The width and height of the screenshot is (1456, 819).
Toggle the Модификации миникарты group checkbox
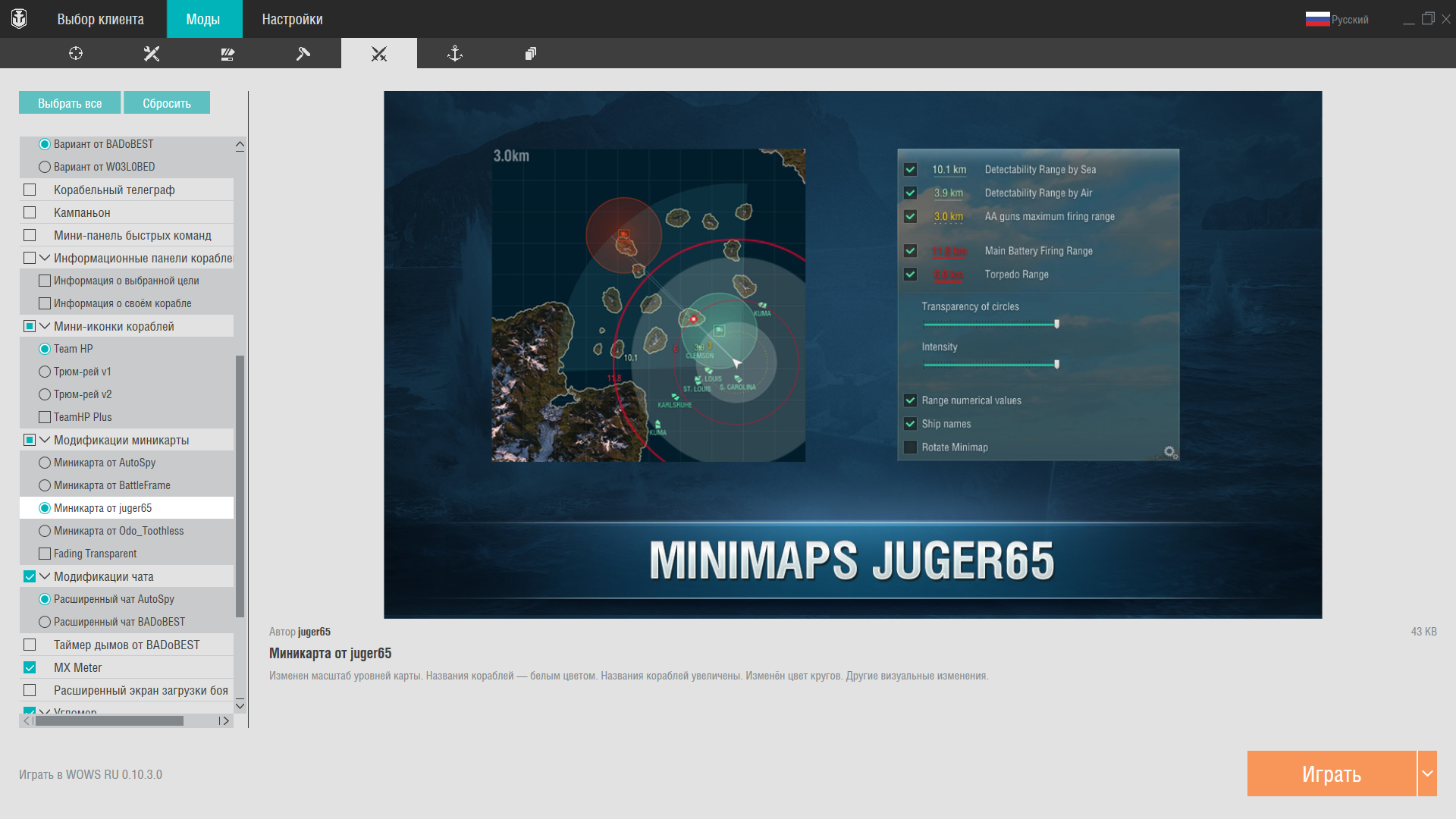(x=30, y=440)
